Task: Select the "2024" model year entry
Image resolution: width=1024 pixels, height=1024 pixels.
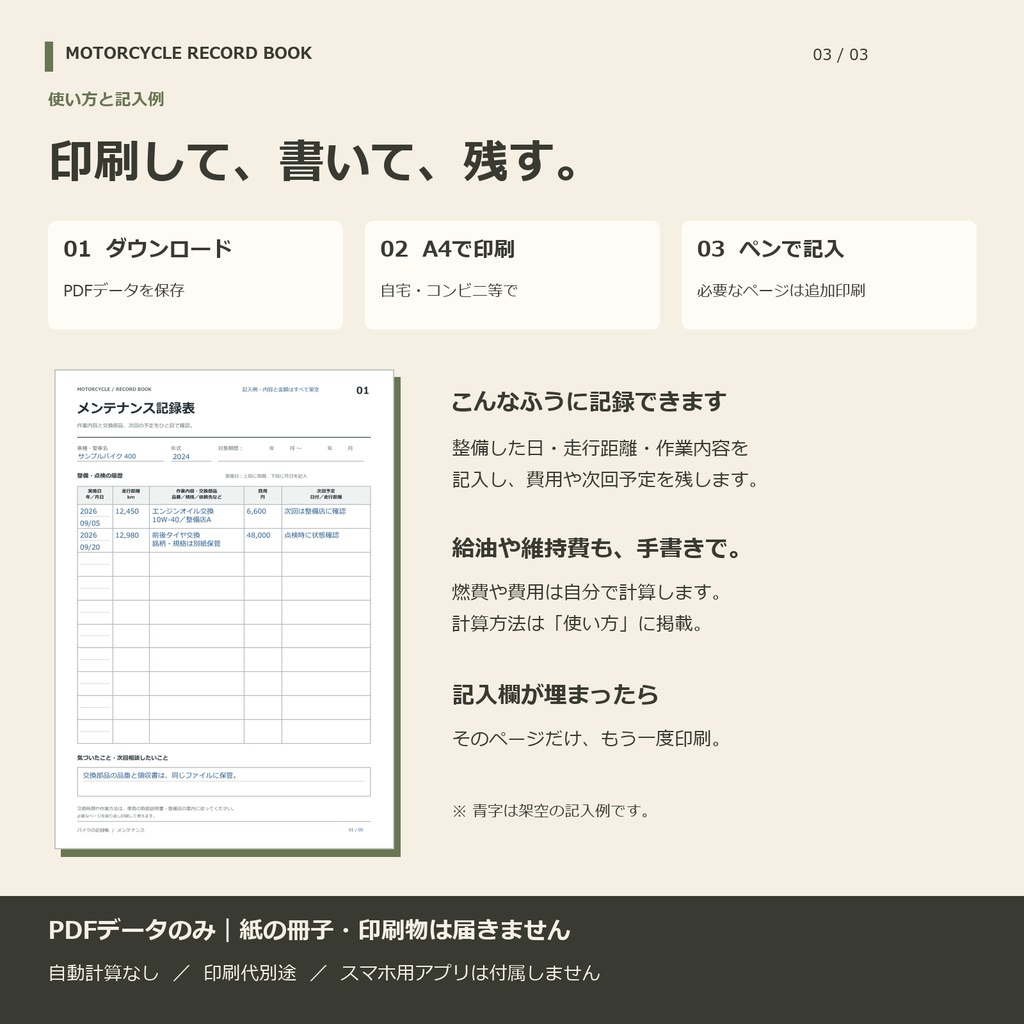Action: pyautogui.click(x=181, y=456)
